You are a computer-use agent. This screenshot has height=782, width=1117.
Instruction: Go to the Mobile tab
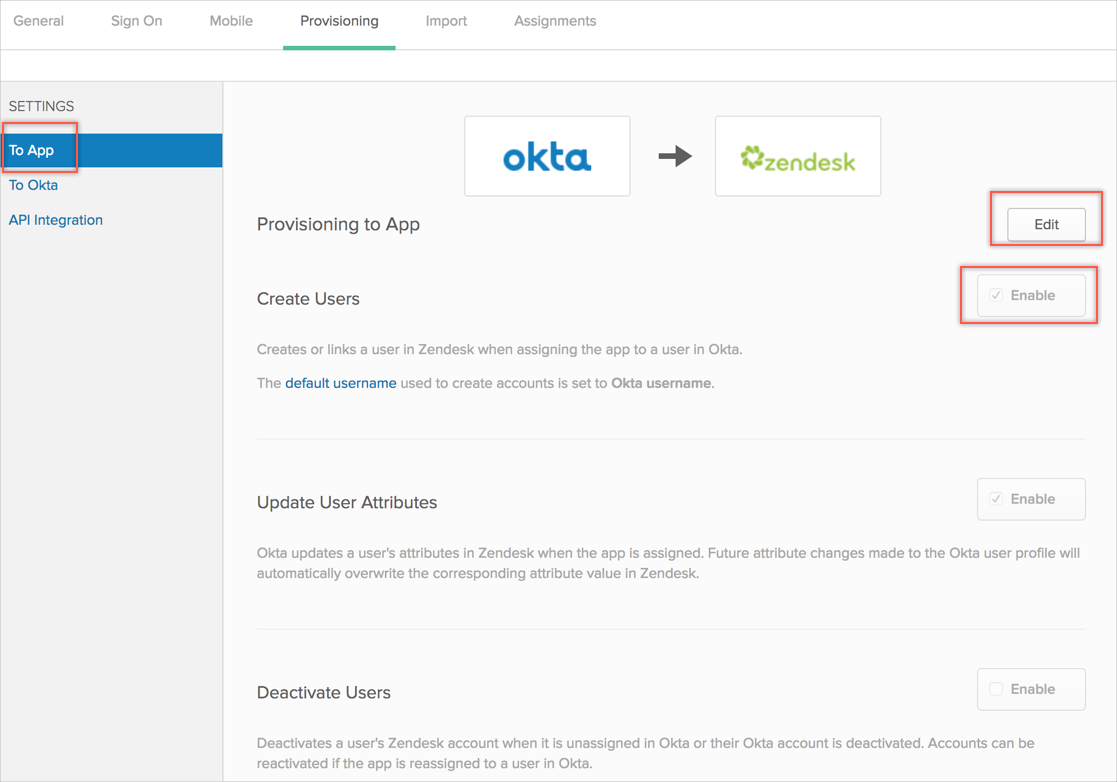click(231, 21)
